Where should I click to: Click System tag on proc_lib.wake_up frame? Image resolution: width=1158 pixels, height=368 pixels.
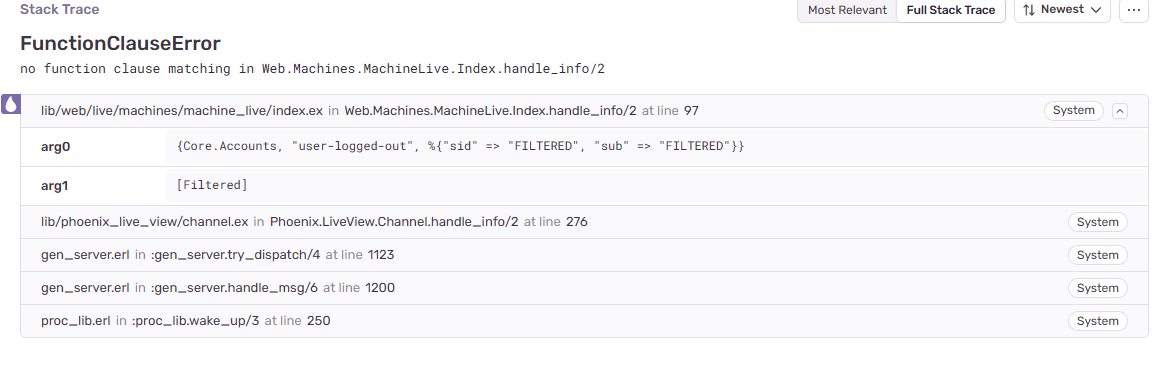pyautogui.click(x=1097, y=321)
